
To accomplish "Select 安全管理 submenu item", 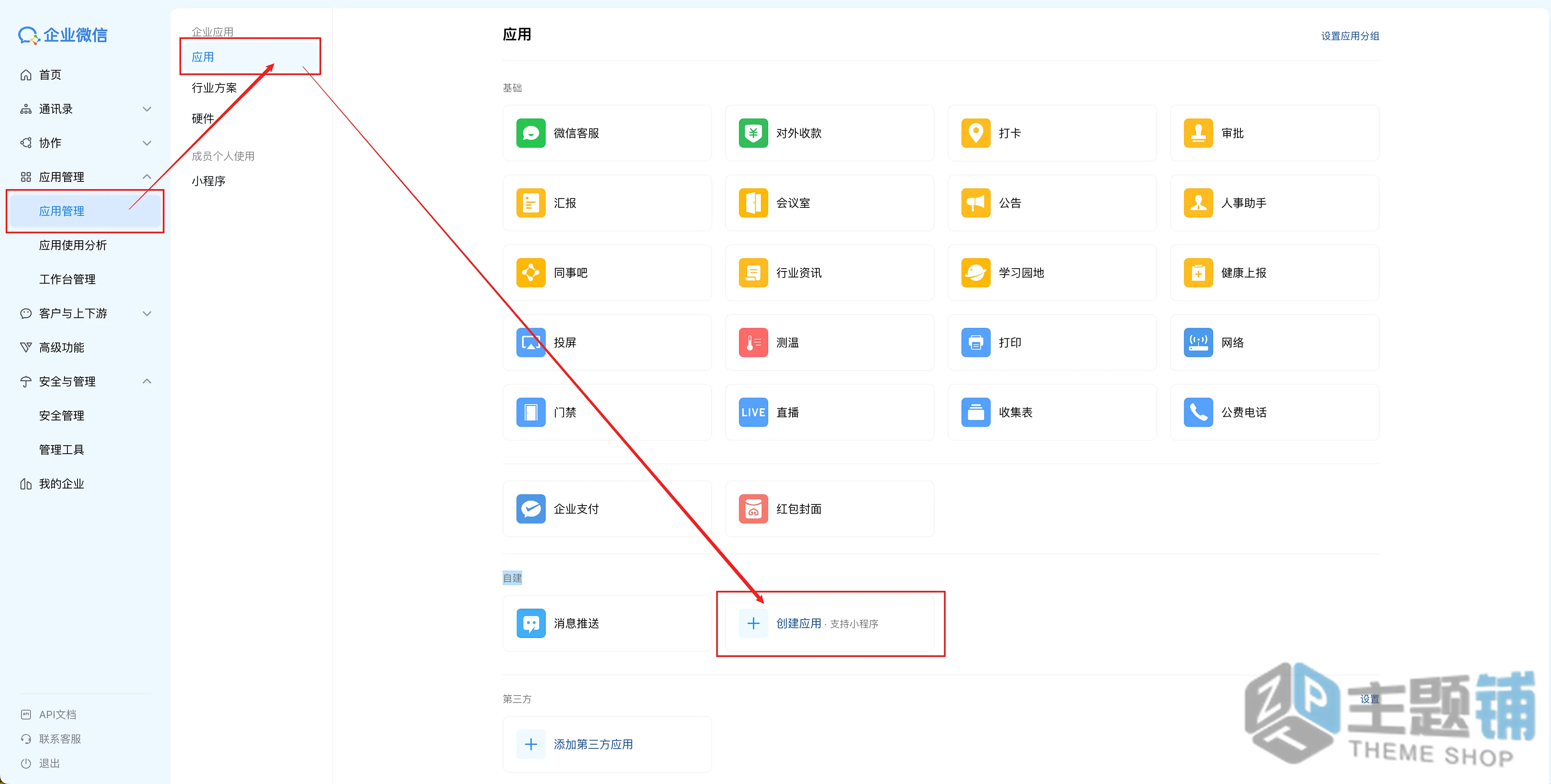I will pyautogui.click(x=61, y=416).
